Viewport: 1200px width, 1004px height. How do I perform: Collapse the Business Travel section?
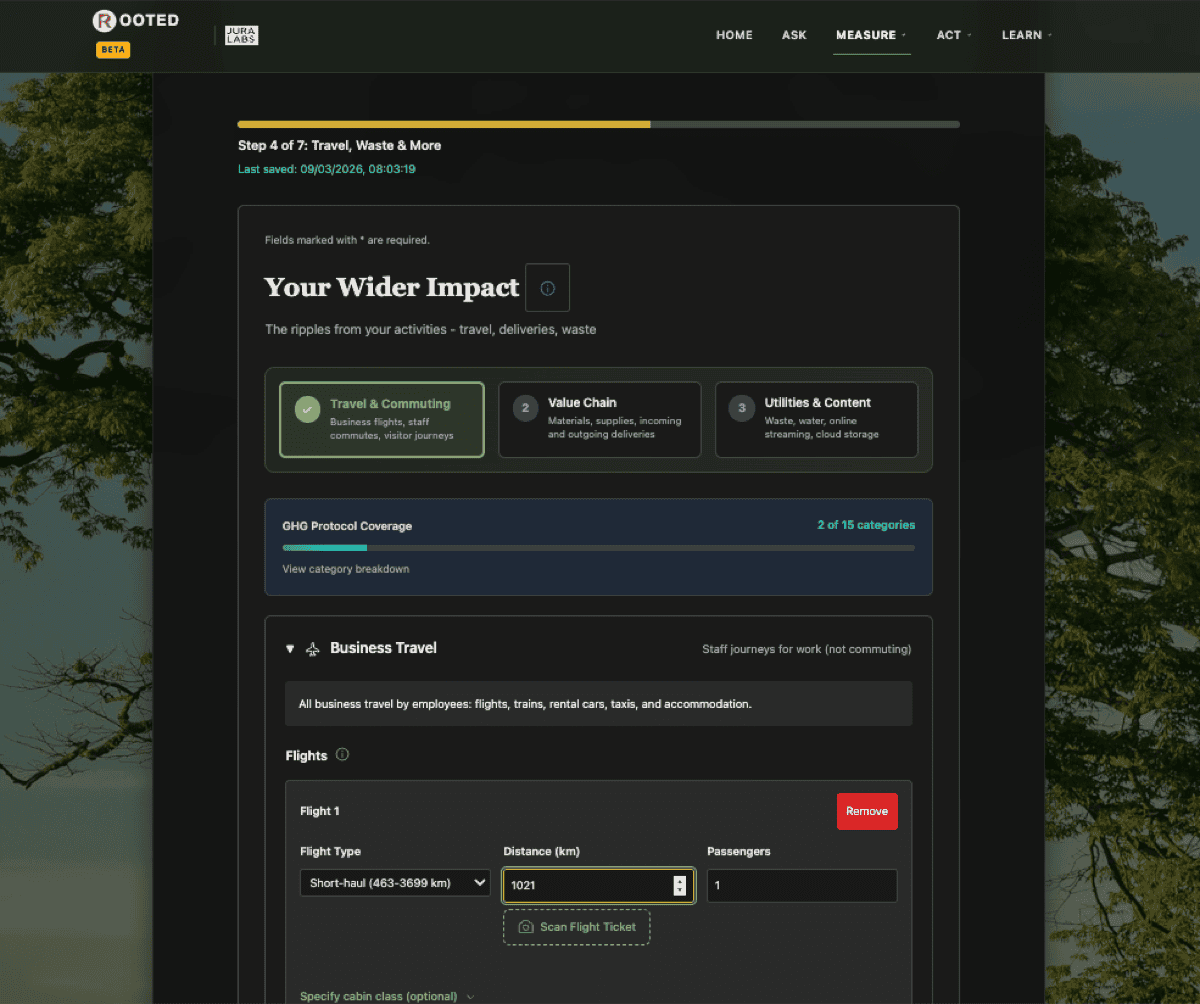[x=289, y=648]
